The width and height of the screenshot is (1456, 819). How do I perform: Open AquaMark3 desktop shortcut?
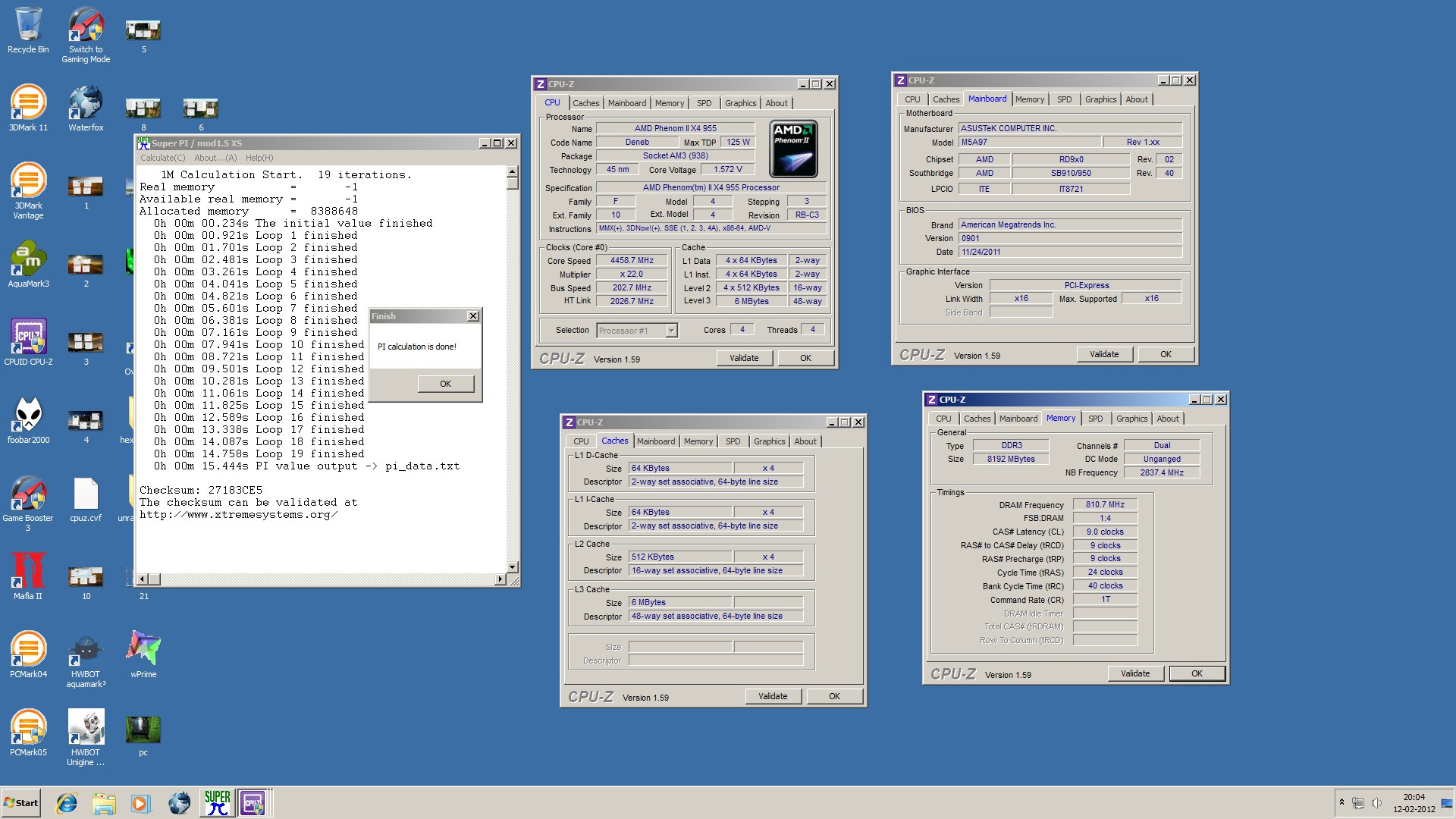(28, 265)
